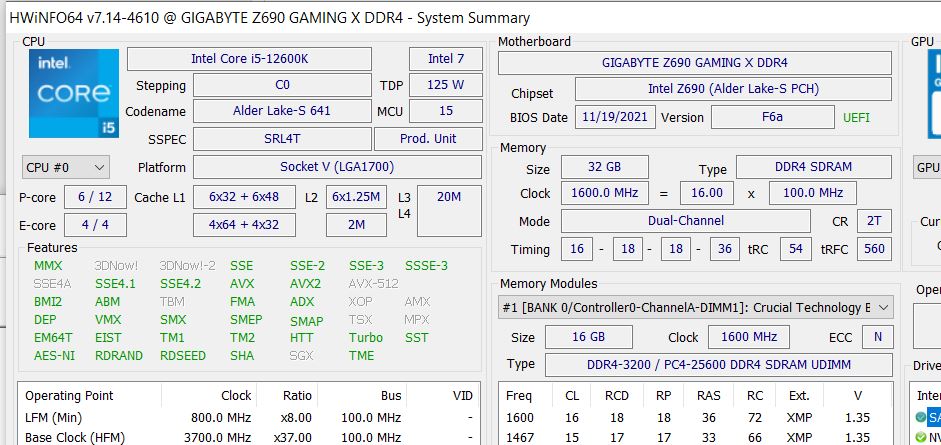Click the VMX feature label

coord(108,320)
